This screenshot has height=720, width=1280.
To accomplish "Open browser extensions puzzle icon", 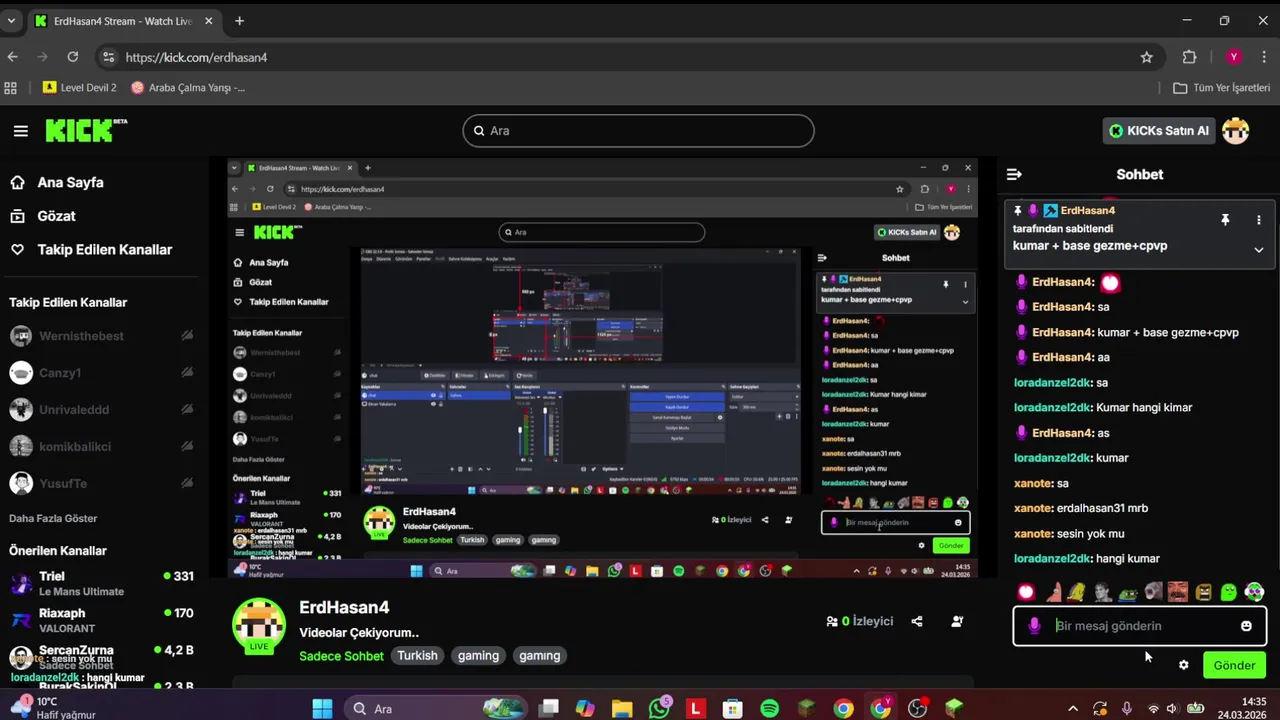I will 1189,57.
